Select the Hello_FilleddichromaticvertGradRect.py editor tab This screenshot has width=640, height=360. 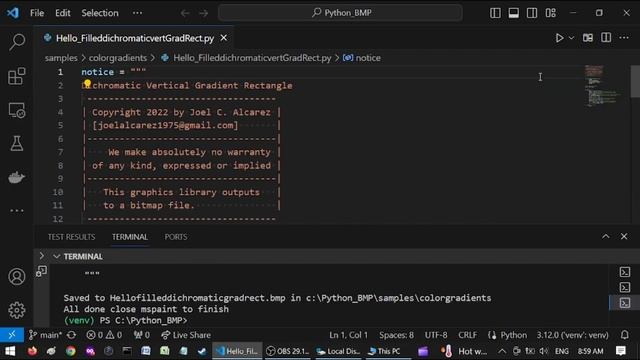point(135,38)
